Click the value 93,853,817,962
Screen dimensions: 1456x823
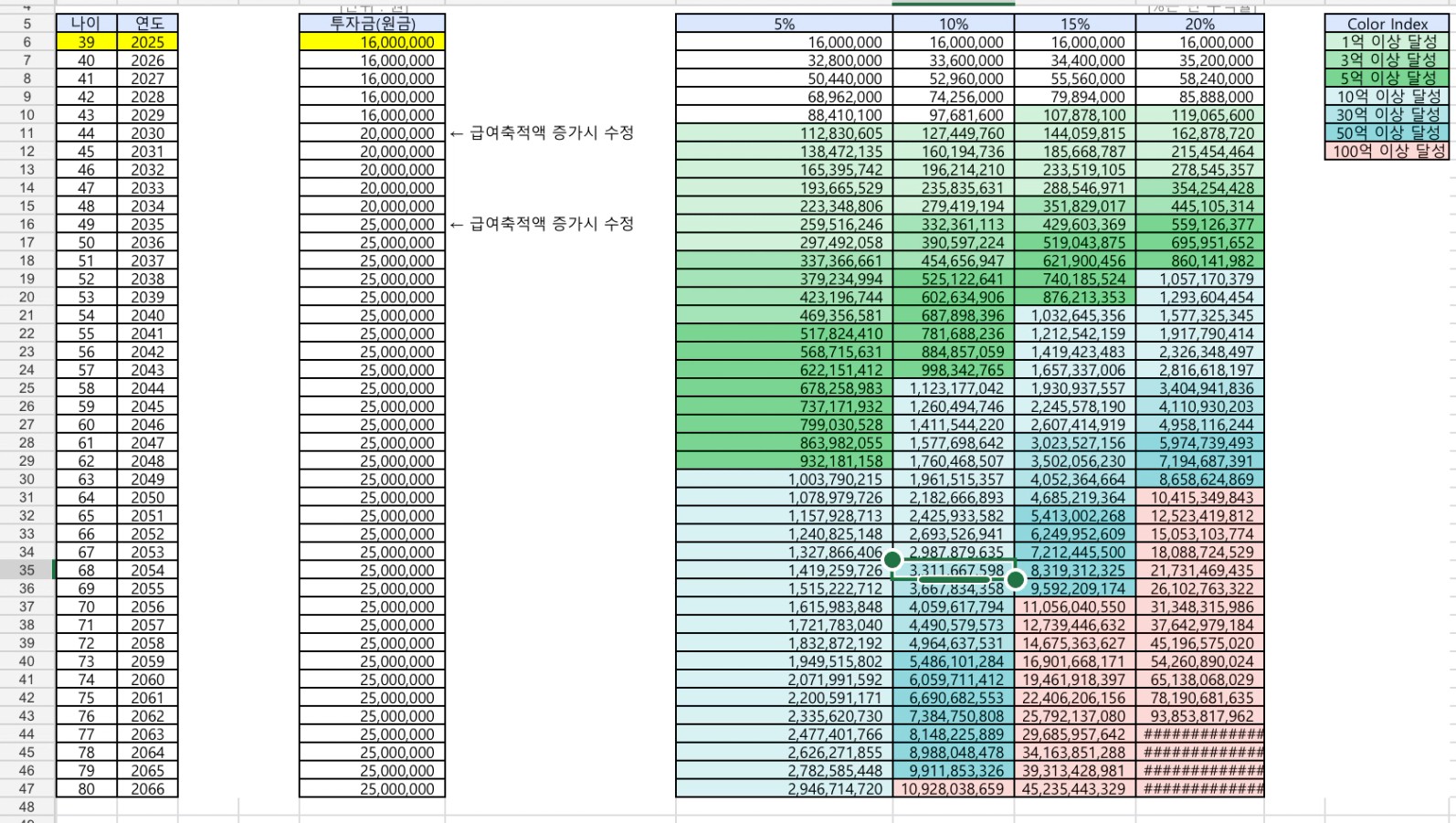1199,716
